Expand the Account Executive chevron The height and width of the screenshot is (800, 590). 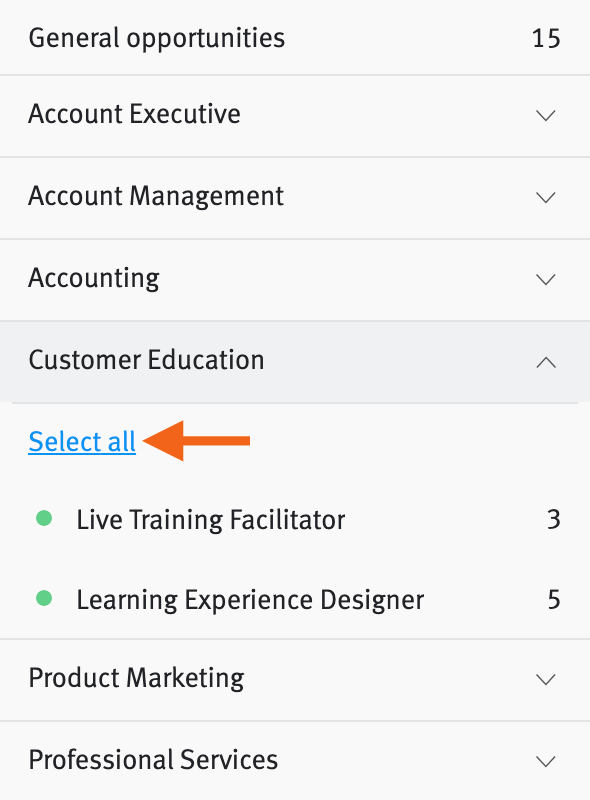pyautogui.click(x=546, y=115)
